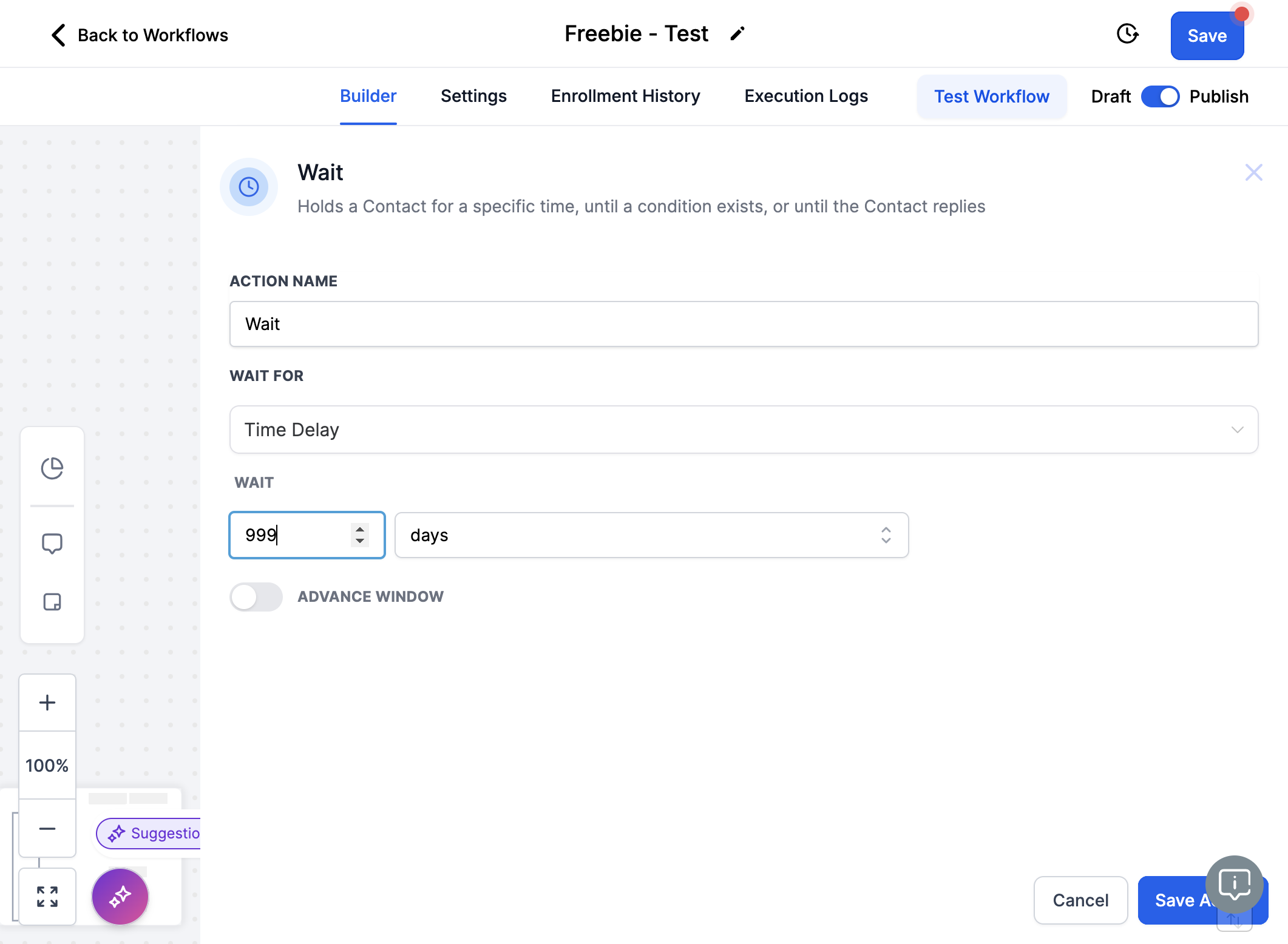The image size is (1288, 944).
Task: Fit canvas to screen icon
Action: [x=47, y=897]
